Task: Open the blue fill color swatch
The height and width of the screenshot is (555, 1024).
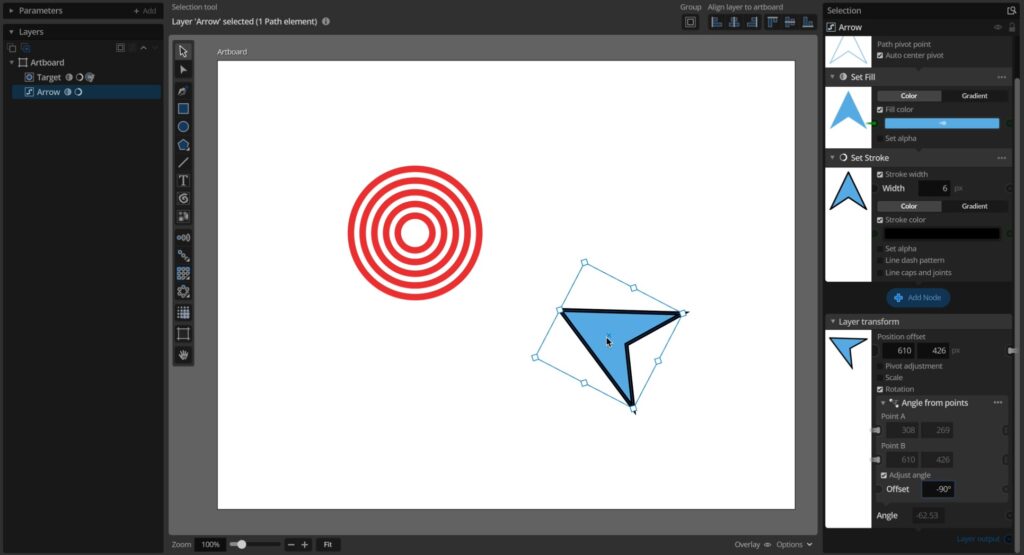Action: pos(941,123)
